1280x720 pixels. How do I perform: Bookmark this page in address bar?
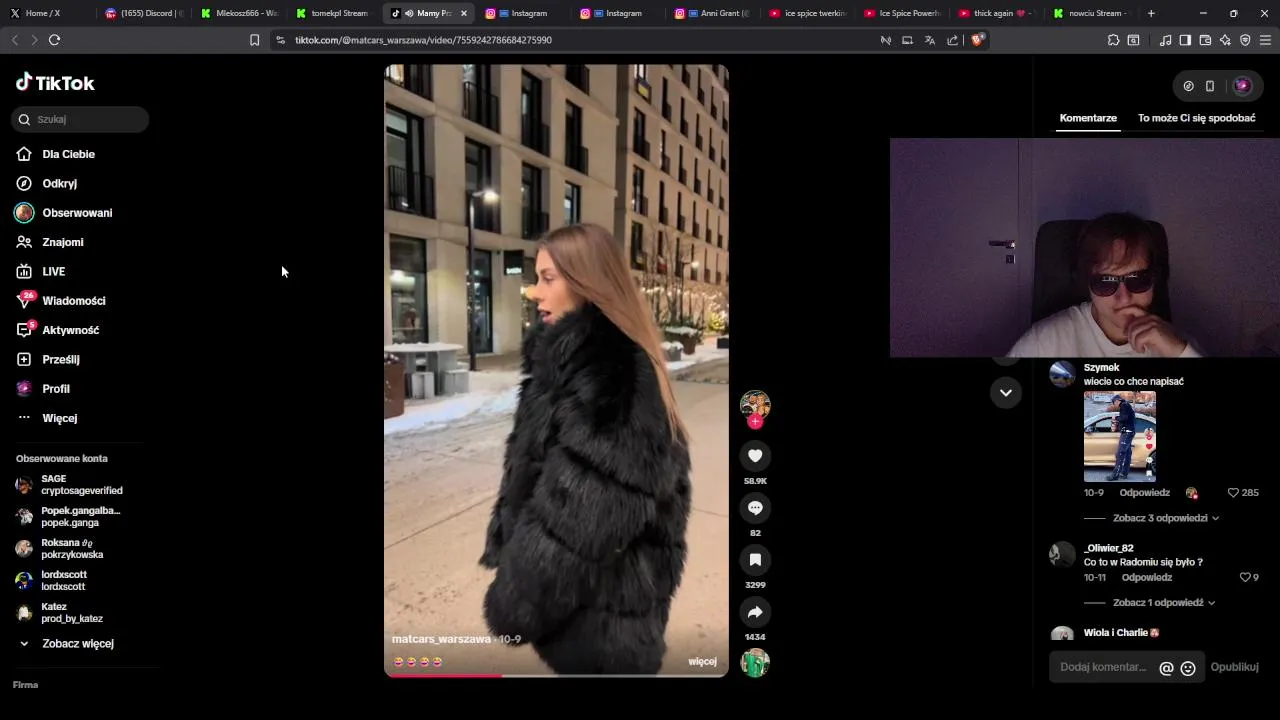coord(254,40)
